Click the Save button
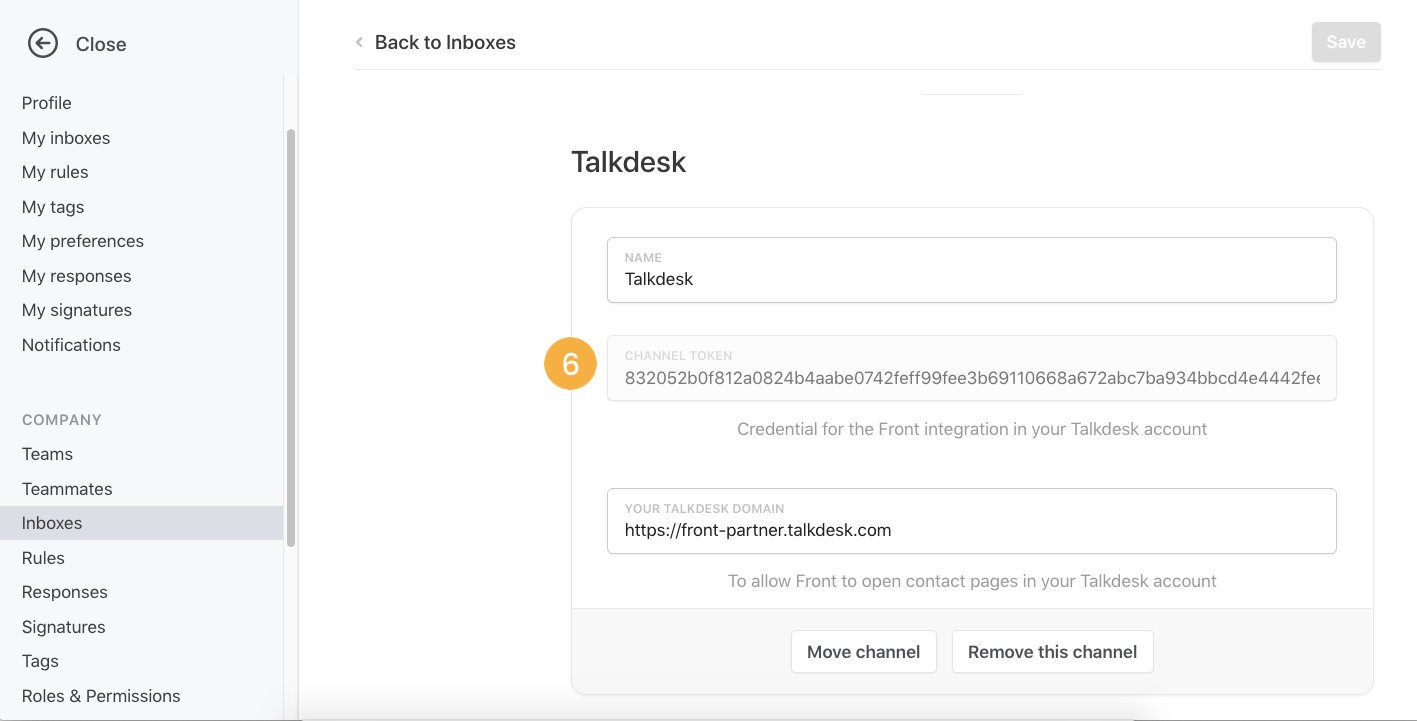This screenshot has height=721, width=1417. [x=1346, y=42]
